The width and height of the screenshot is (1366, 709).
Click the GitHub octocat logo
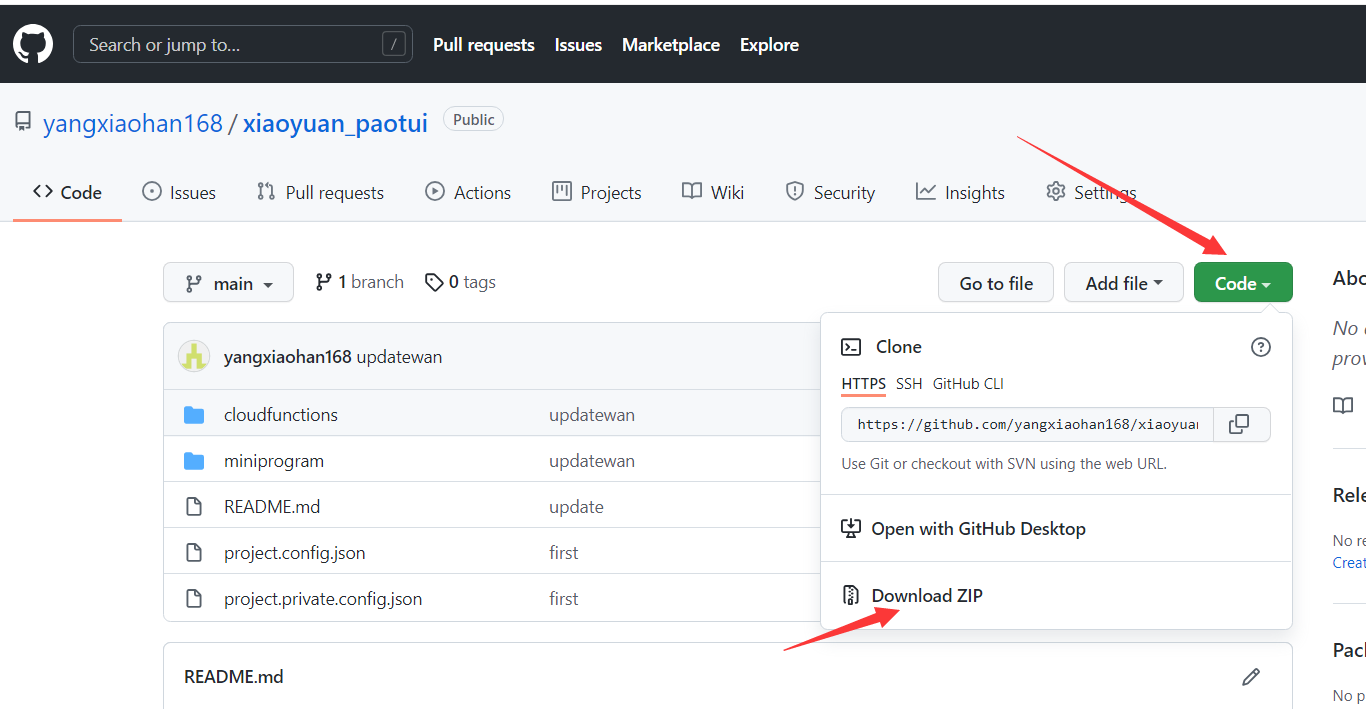(32, 45)
